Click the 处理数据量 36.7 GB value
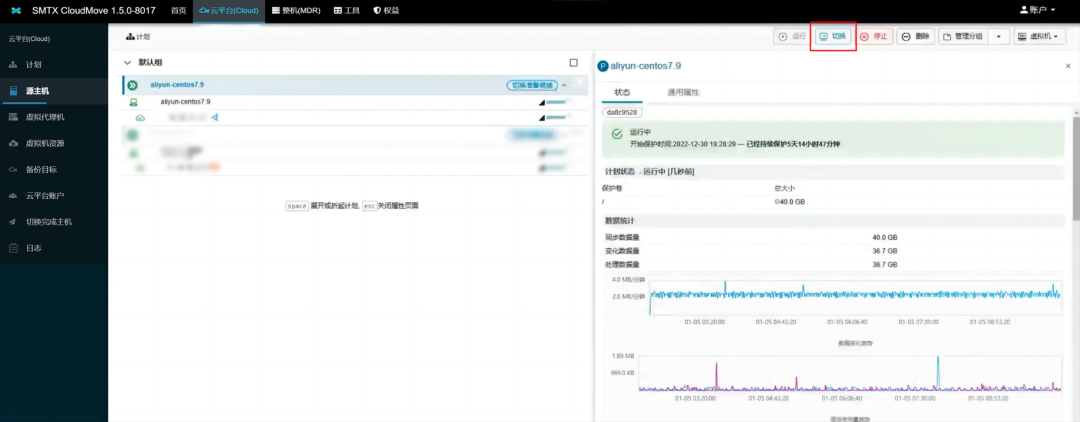Image resolution: width=1080 pixels, height=422 pixels. coord(884,264)
